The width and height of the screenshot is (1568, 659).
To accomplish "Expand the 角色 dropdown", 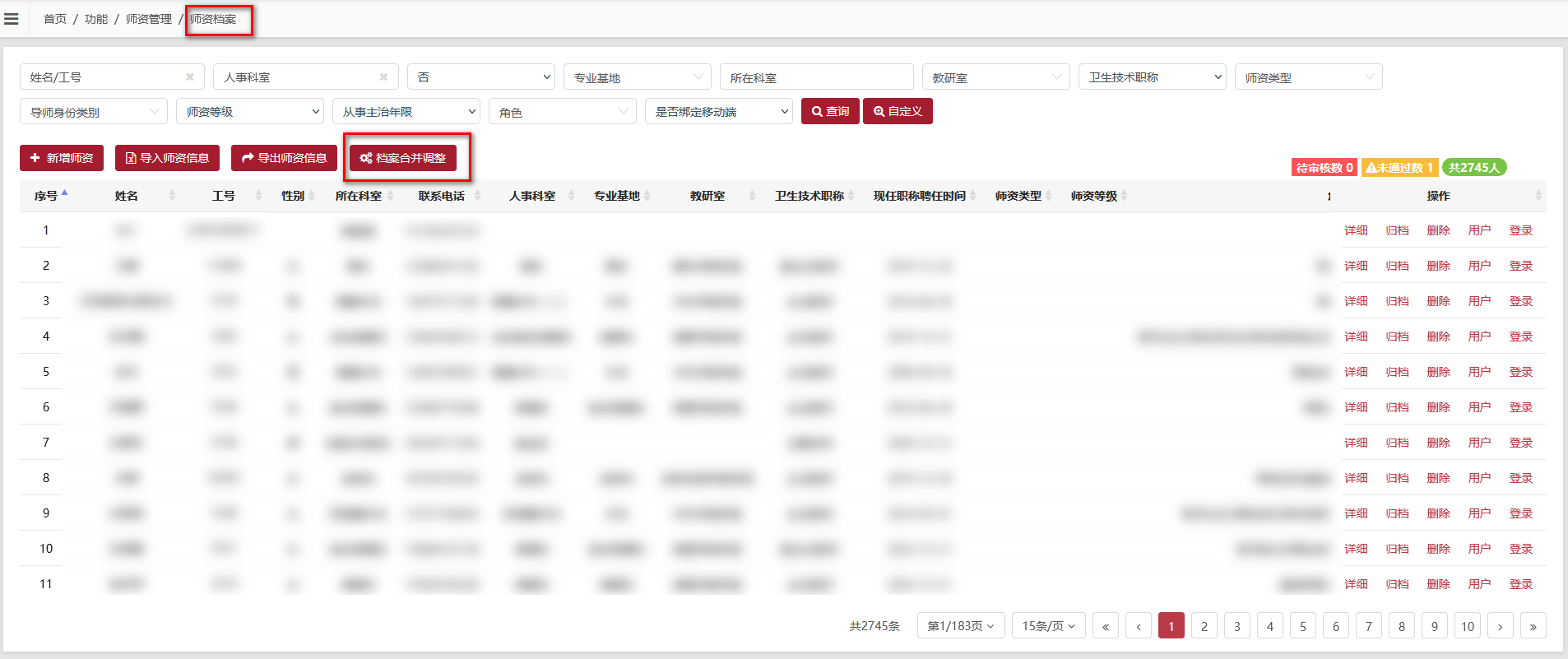I will coord(563,112).
